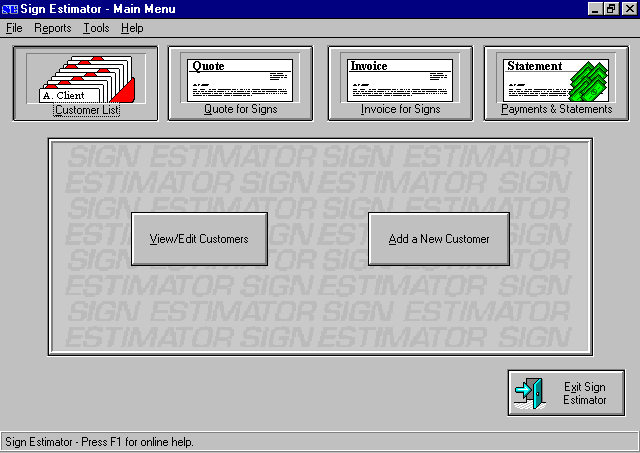Click the Exit Sign Estimator text label
Screen dimensions: 640x453
click(584, 393)
